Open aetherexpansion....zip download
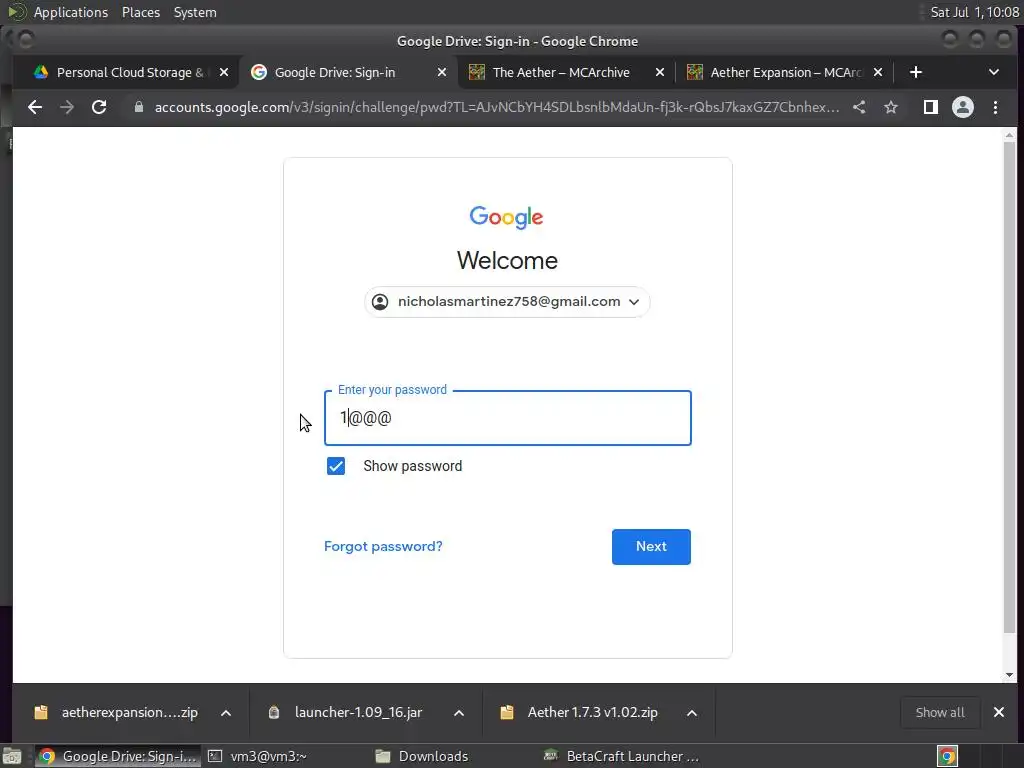This screenshot has height=768, width=1024. click(130, 712)
